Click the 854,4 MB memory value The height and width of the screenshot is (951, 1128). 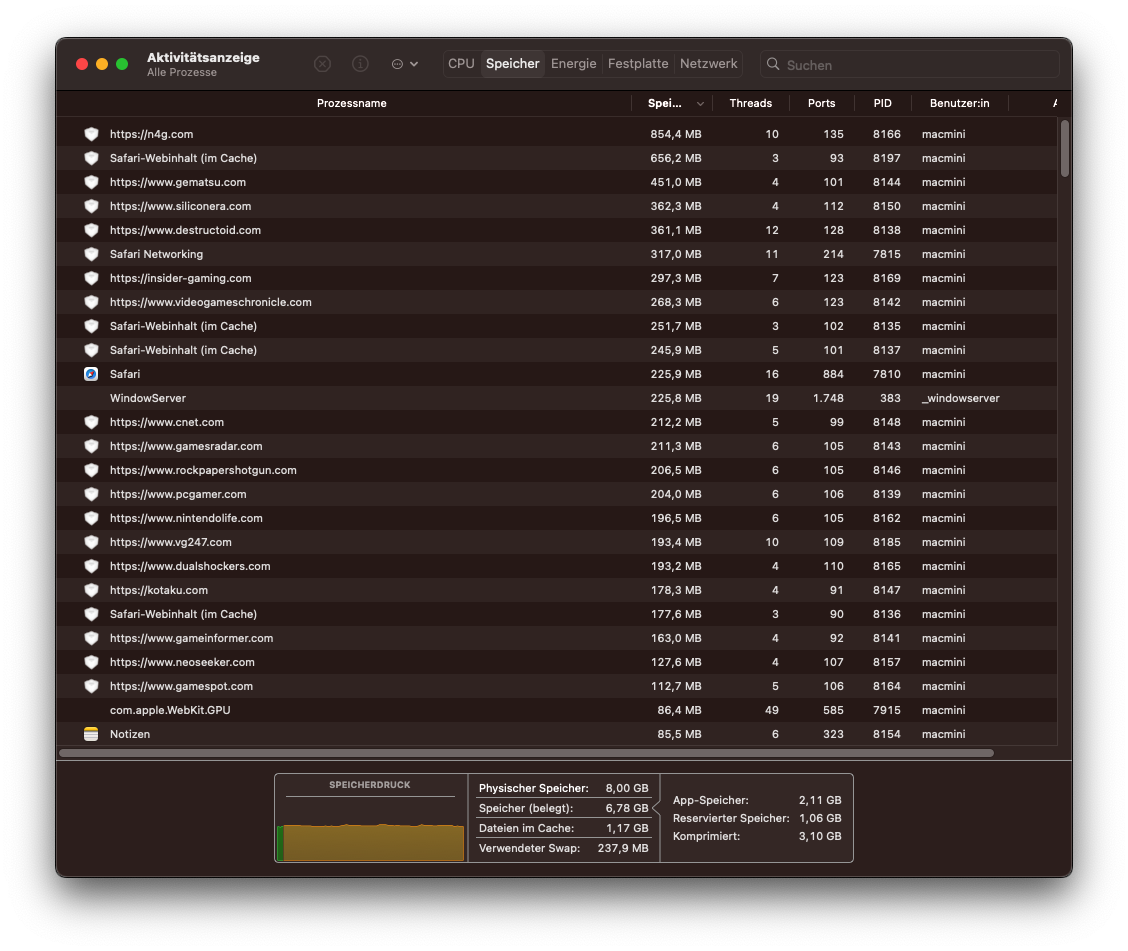click(676, 134)
